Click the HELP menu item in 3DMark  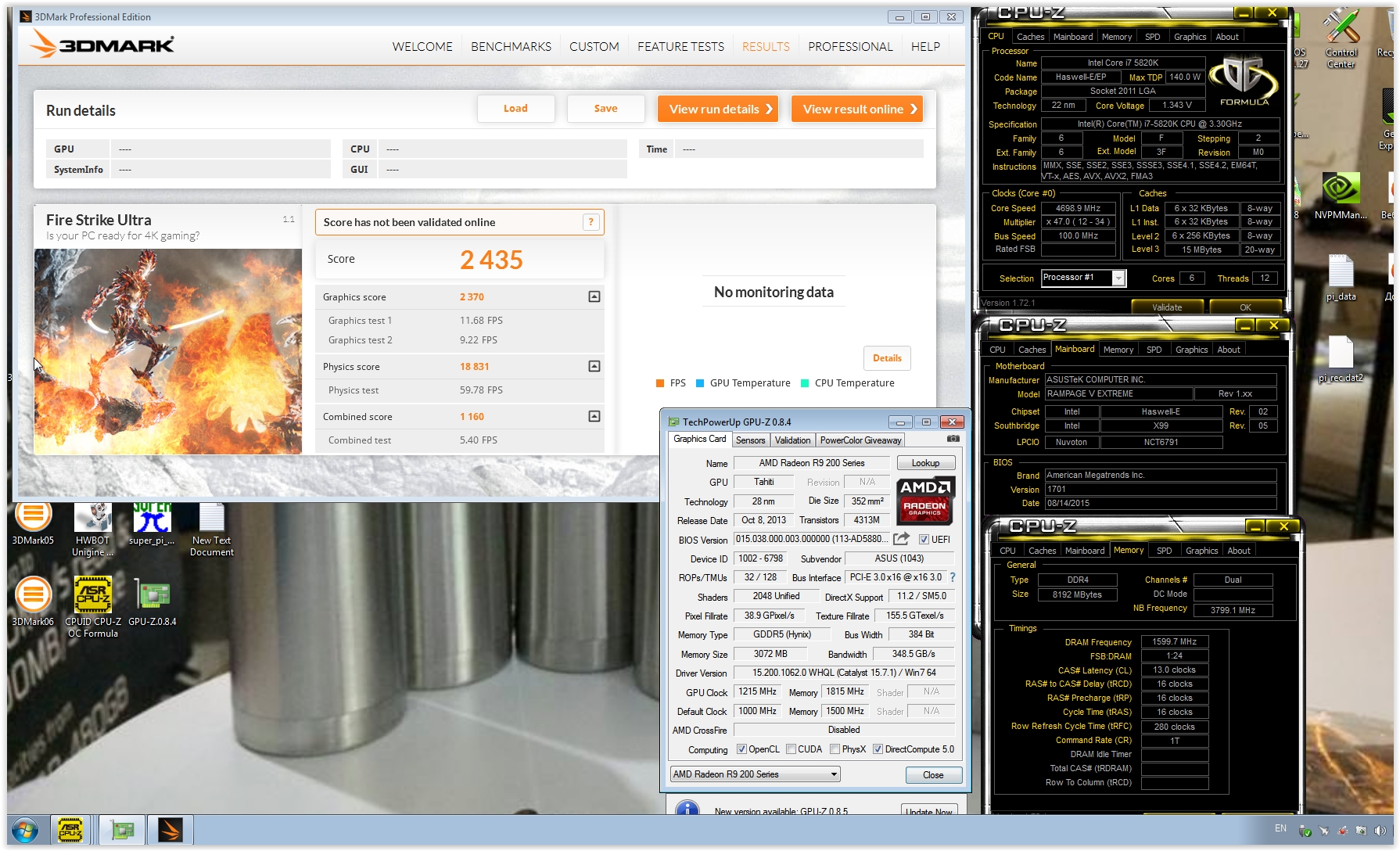[925, 47]
